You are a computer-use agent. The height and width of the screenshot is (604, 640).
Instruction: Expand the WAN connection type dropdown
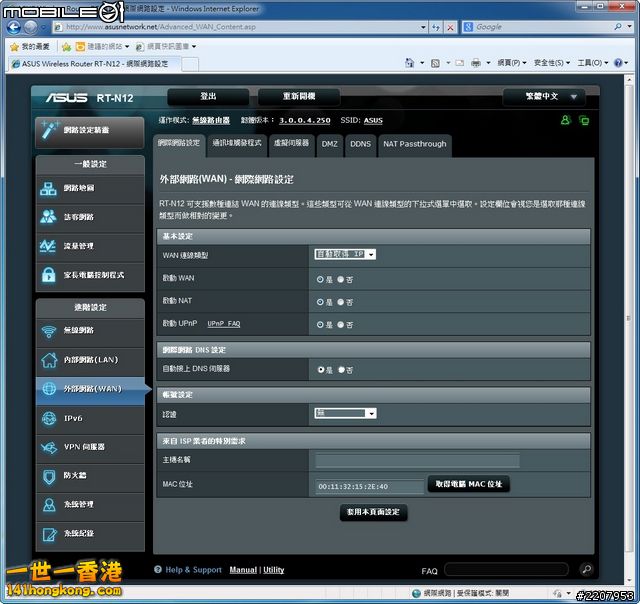click(345, 254)
